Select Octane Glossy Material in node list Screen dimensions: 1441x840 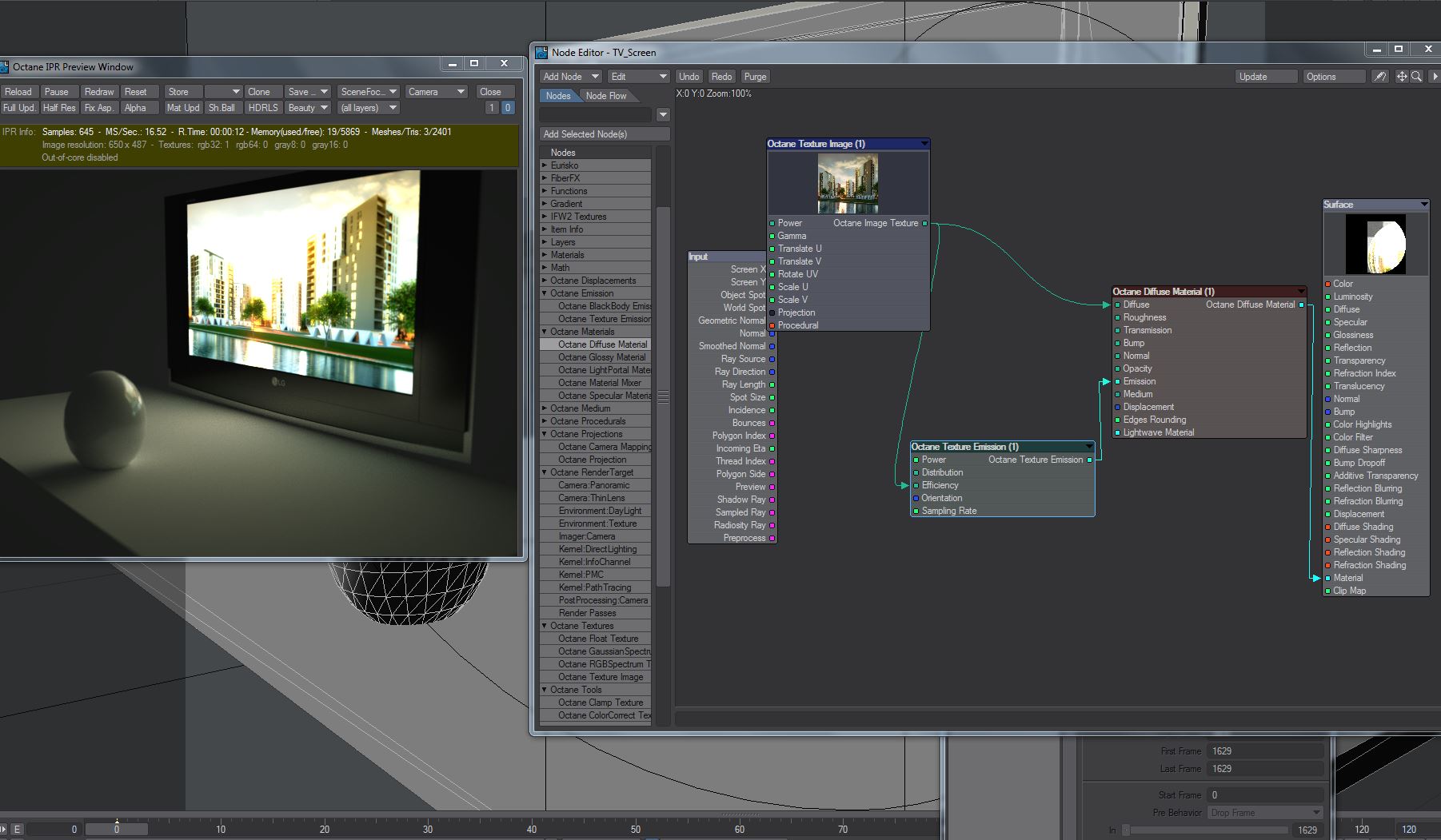point(601,357)
